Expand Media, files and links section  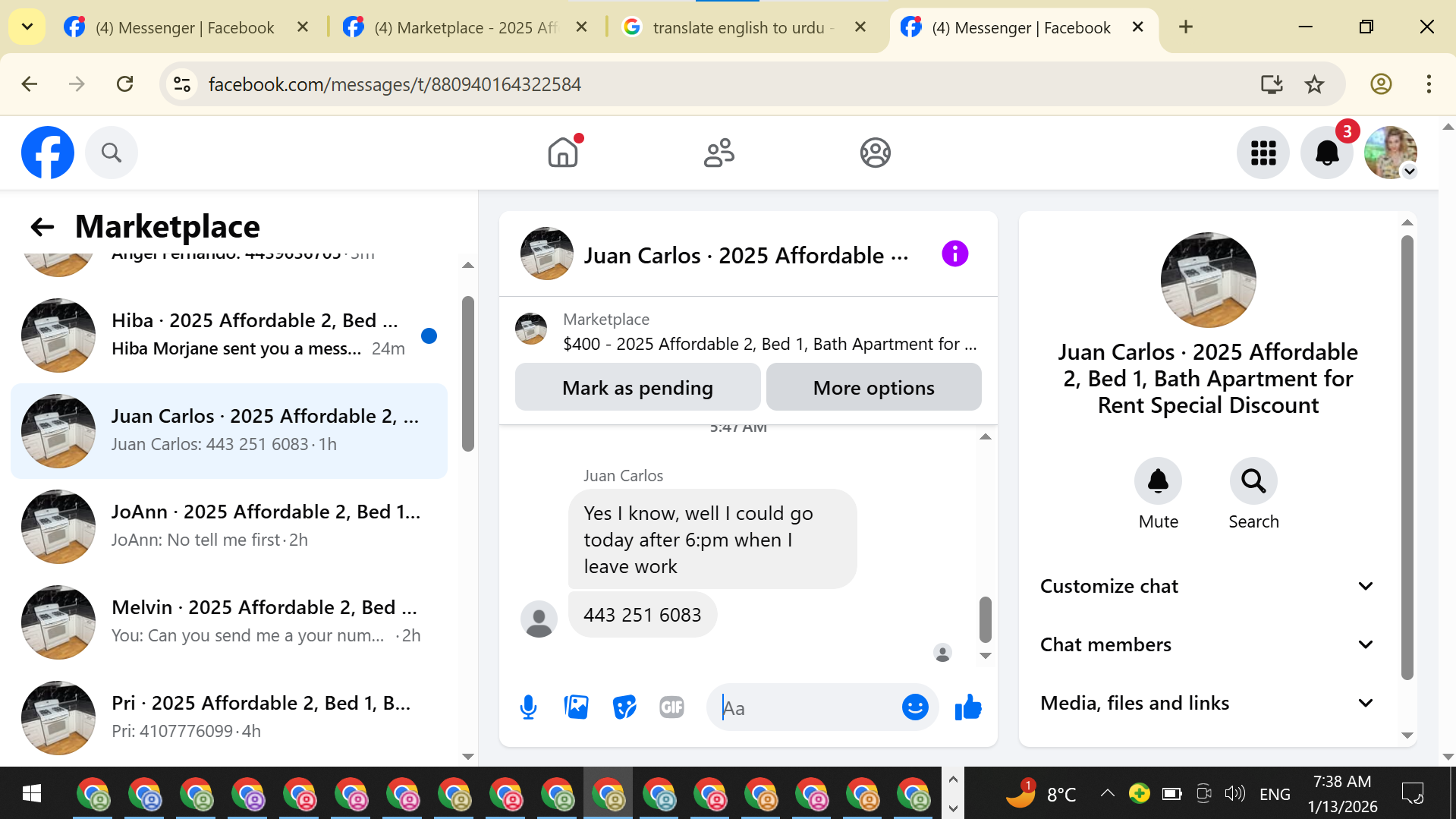click(x=1207, y=703)
